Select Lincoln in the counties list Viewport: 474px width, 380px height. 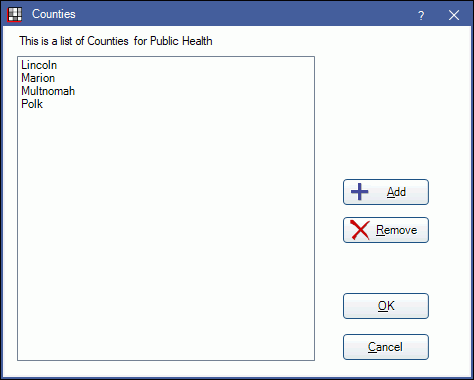coord(39,65)
